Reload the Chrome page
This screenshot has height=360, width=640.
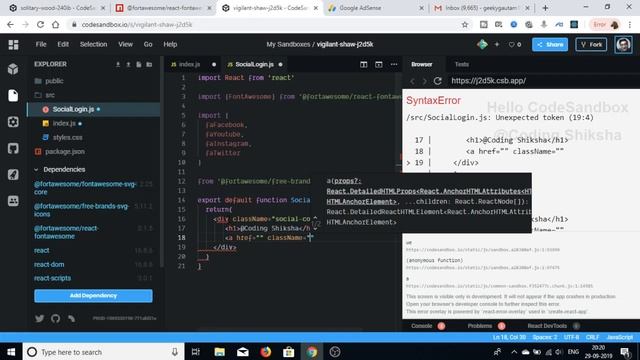(x=40, y=24)
